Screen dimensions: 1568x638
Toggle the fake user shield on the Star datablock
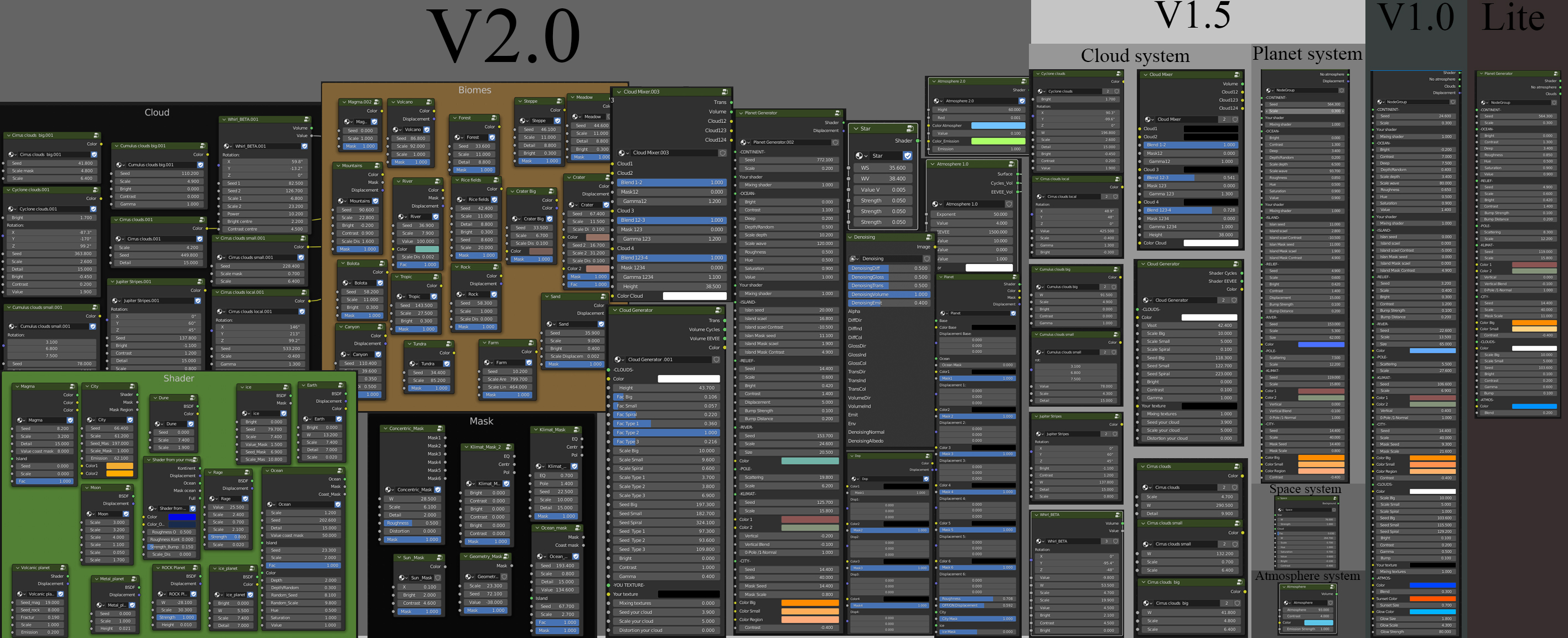tap(908, 156)
